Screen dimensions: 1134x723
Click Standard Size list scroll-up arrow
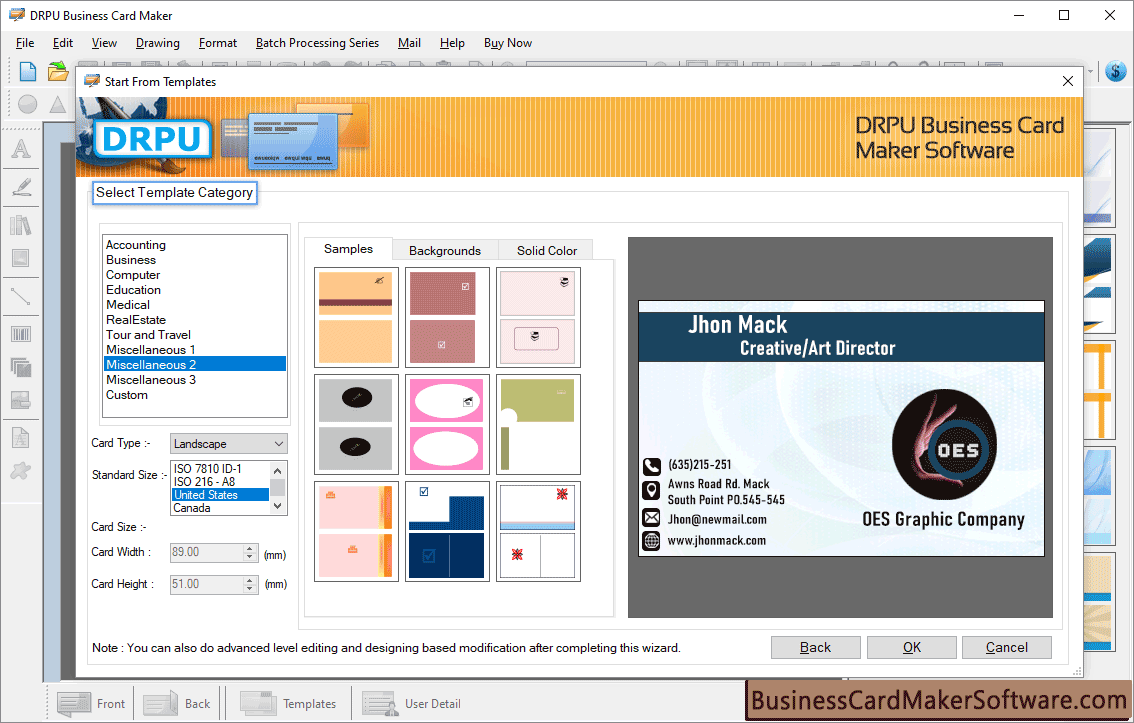[278, 470]
